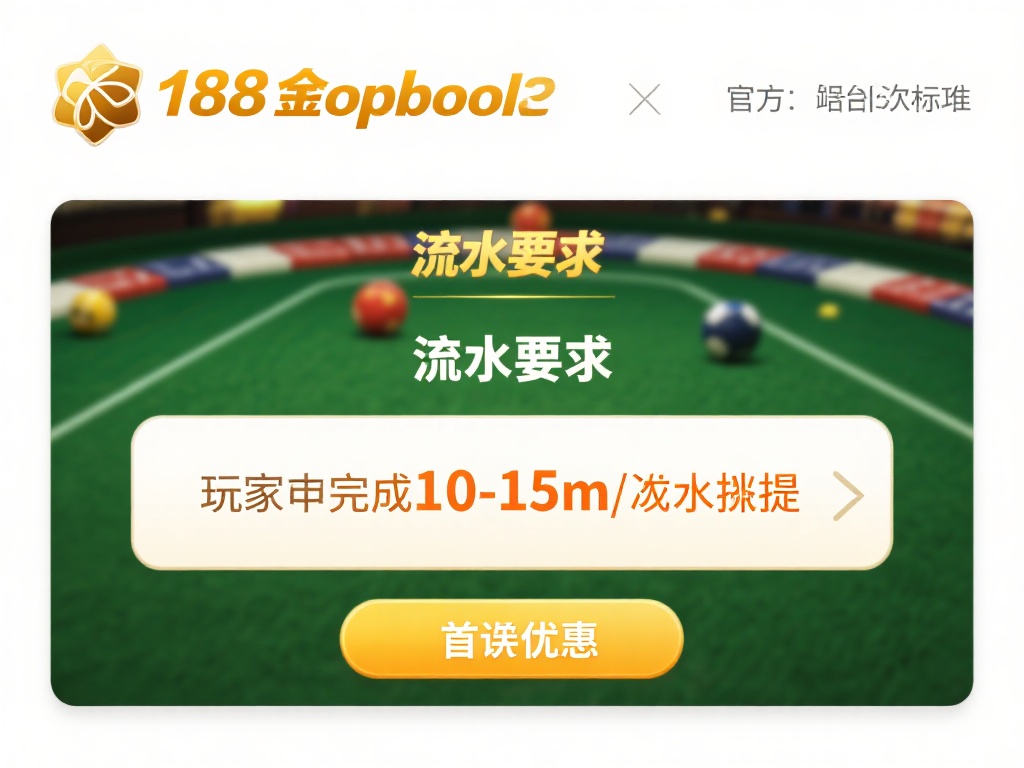Dismiss with the gray X icon
The height and width of the screenshot is (768, 1024).
pyautogui.click(x=645, y=99)
